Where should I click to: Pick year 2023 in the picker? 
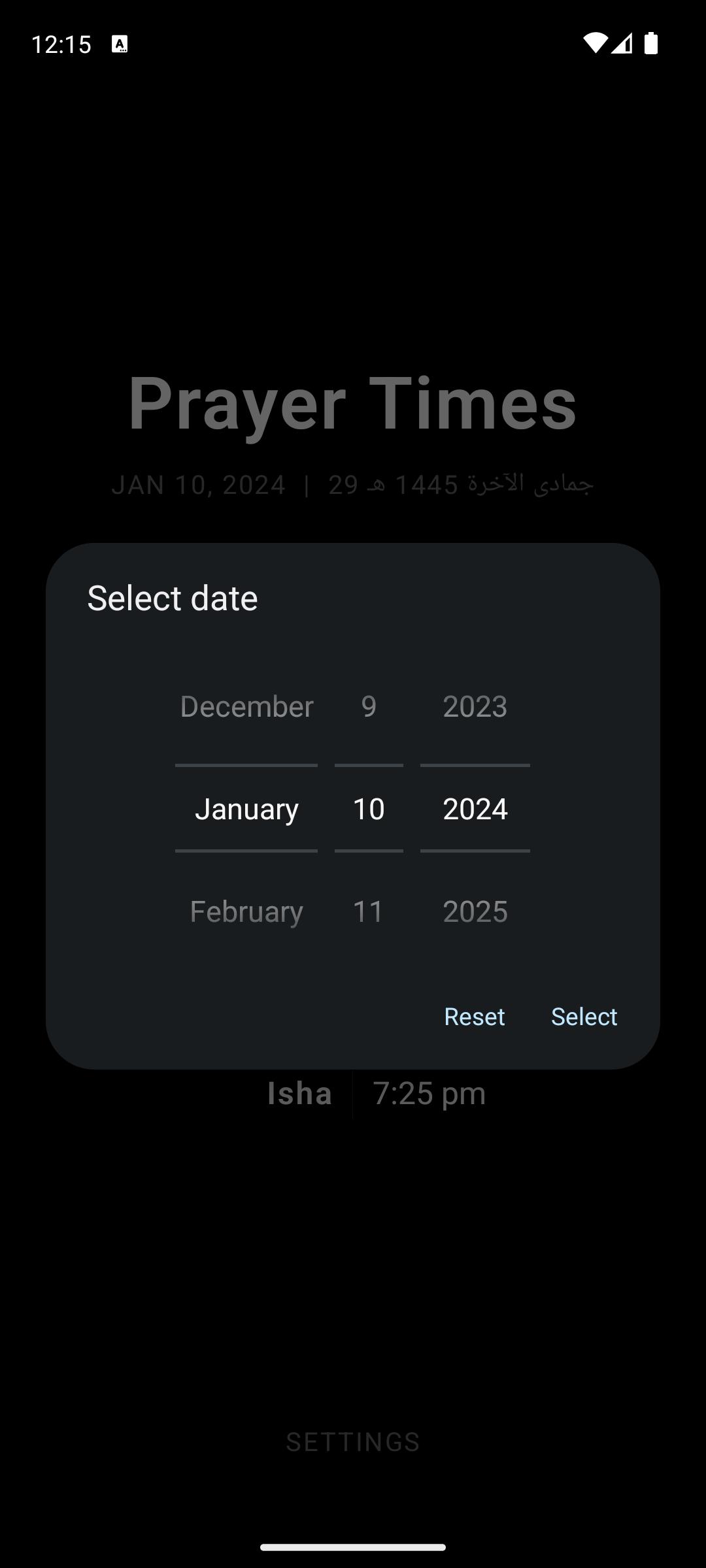[475, 707]
